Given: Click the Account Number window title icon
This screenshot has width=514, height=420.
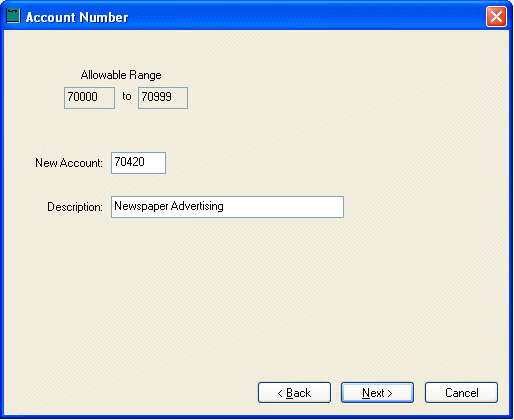Looking at the screenshot, I should [13, 16].
